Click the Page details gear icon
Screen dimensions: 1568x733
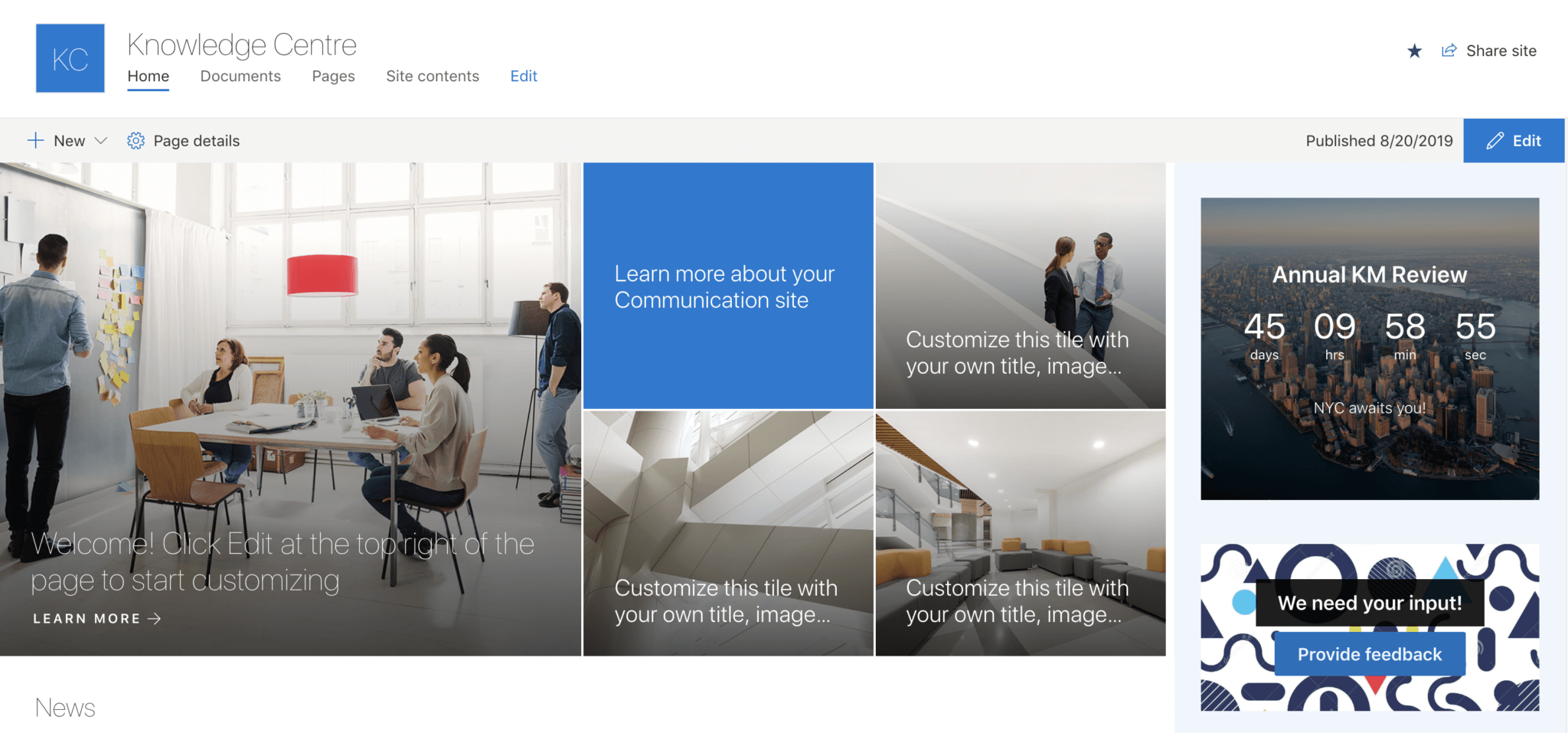coord(136,141)
